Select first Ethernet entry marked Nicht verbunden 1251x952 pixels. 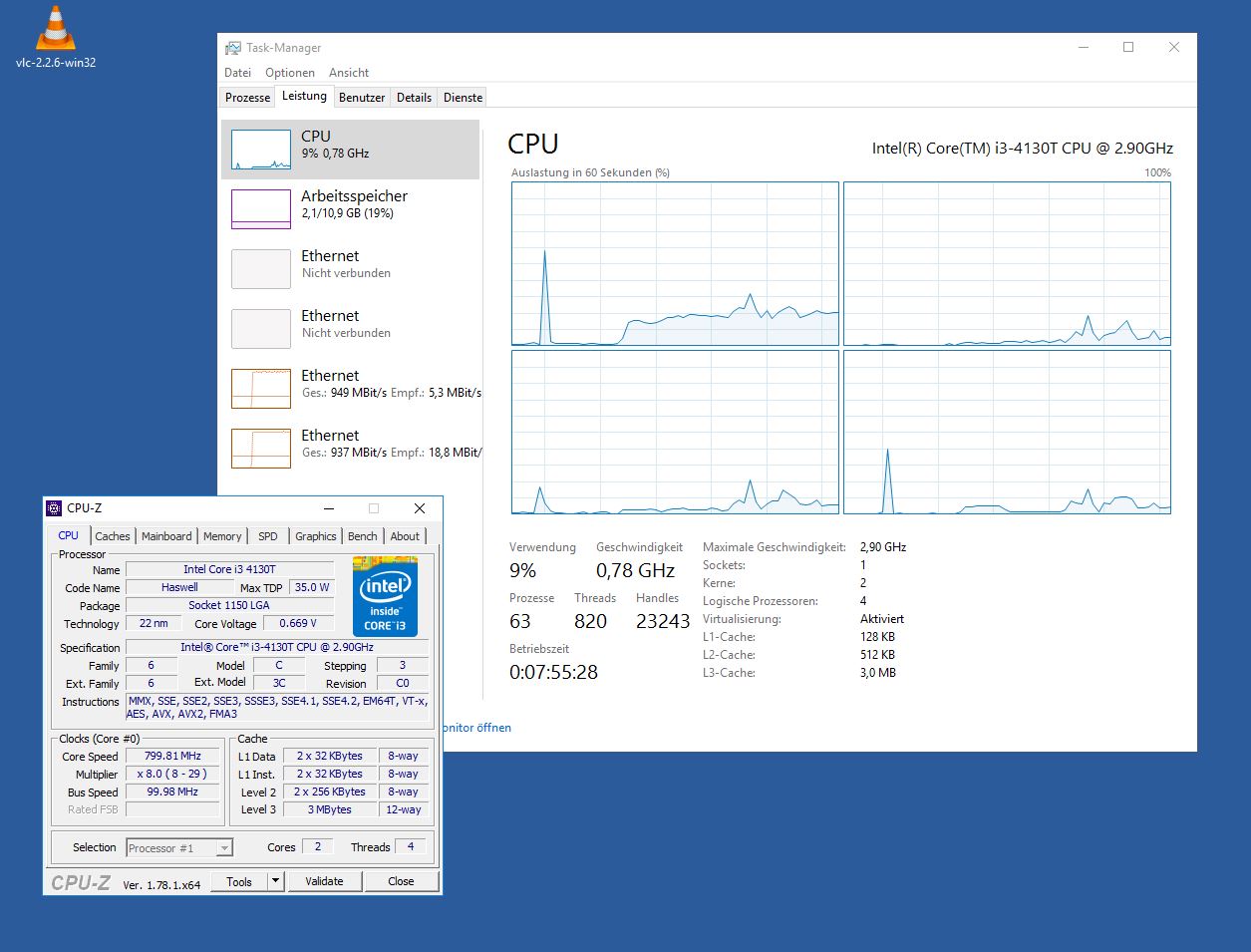[x=351, y=269]
